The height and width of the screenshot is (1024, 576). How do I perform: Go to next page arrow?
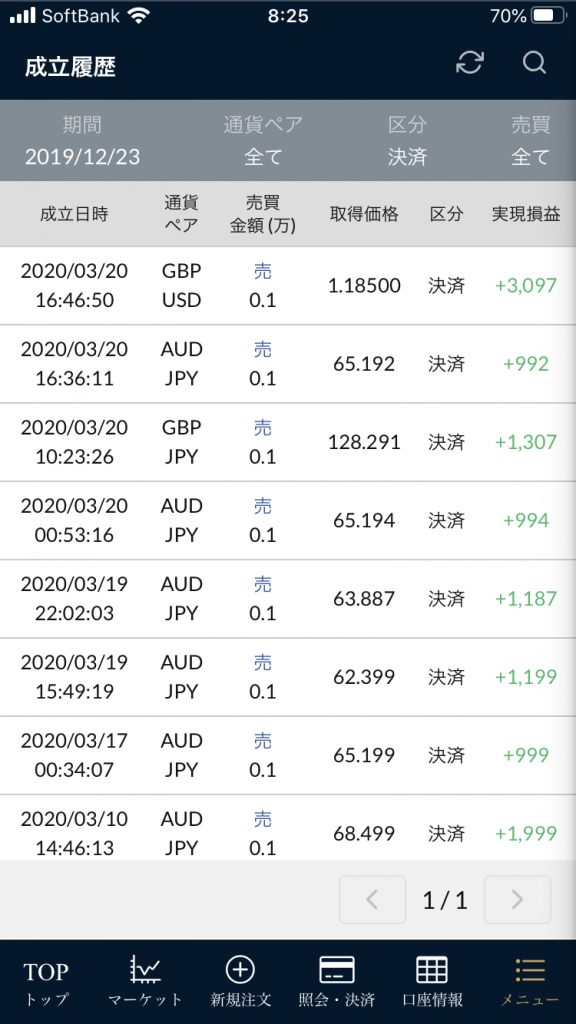click(x=517, y=900)
